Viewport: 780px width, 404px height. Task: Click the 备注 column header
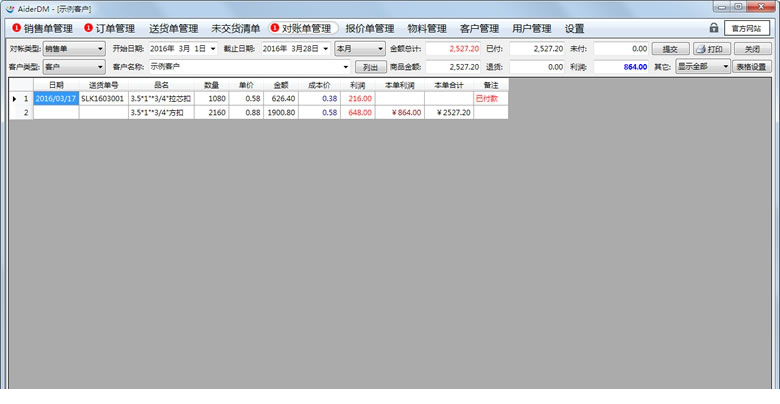[491, 85]
